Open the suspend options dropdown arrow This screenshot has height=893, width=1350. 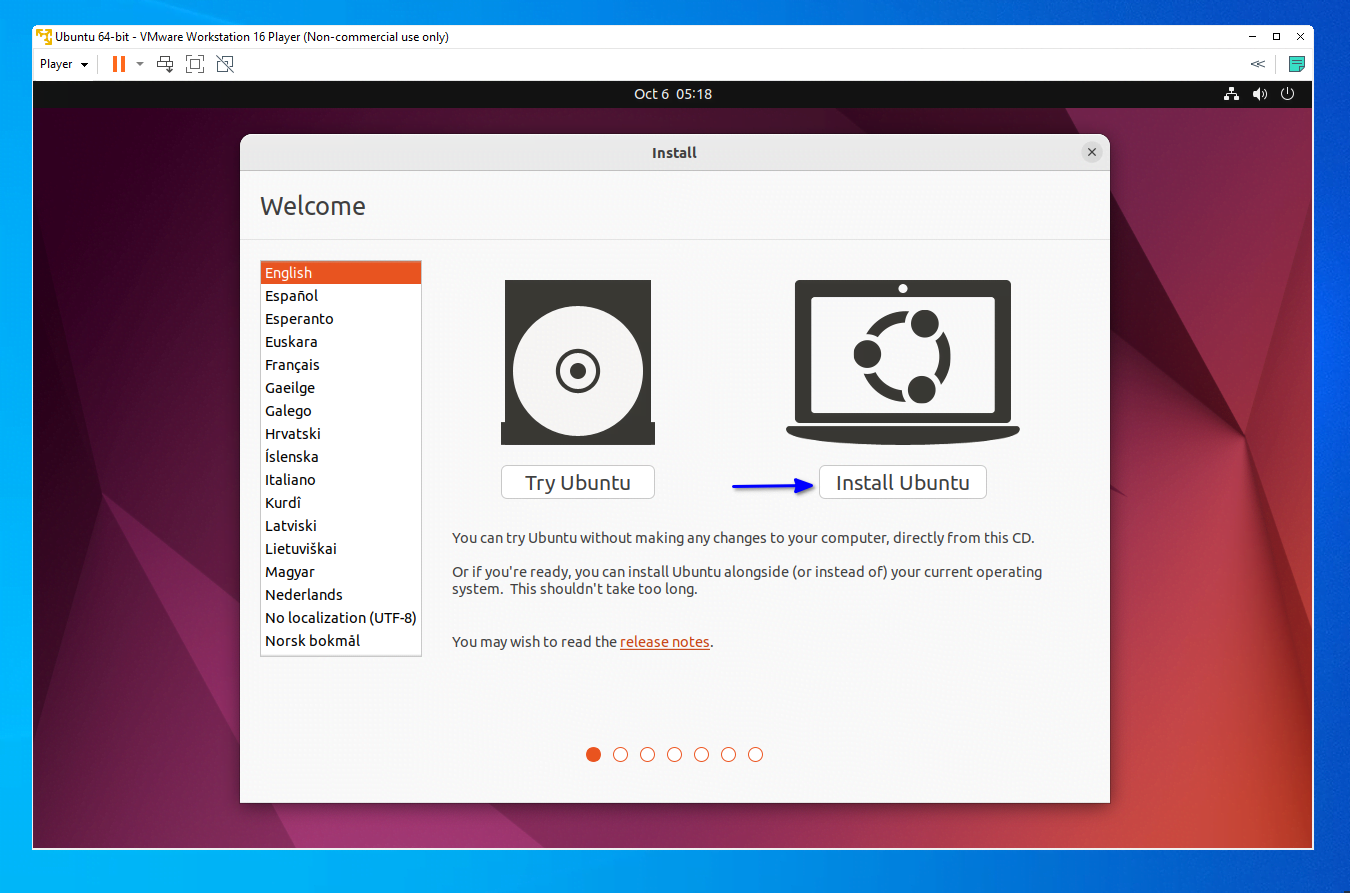click(x=139, y=63)
